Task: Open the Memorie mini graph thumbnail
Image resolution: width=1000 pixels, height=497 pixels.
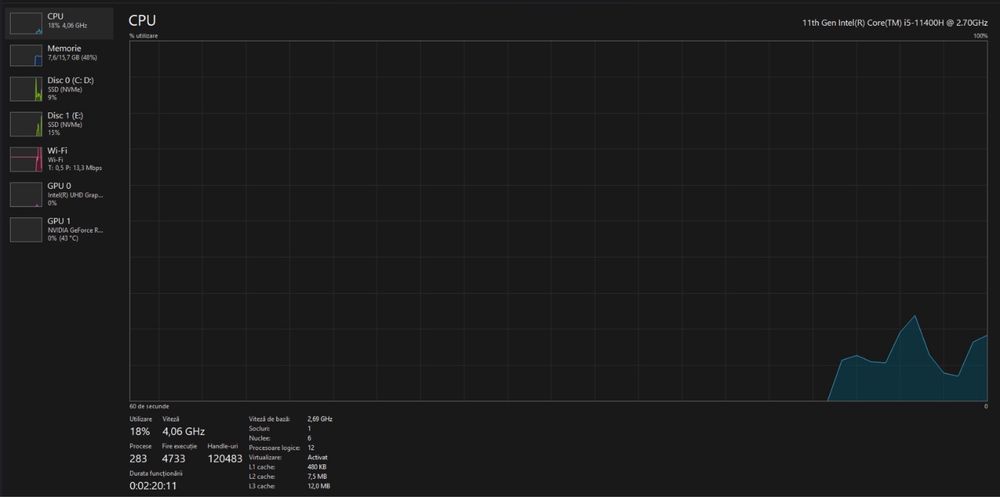Action: (x=26, y=56)
